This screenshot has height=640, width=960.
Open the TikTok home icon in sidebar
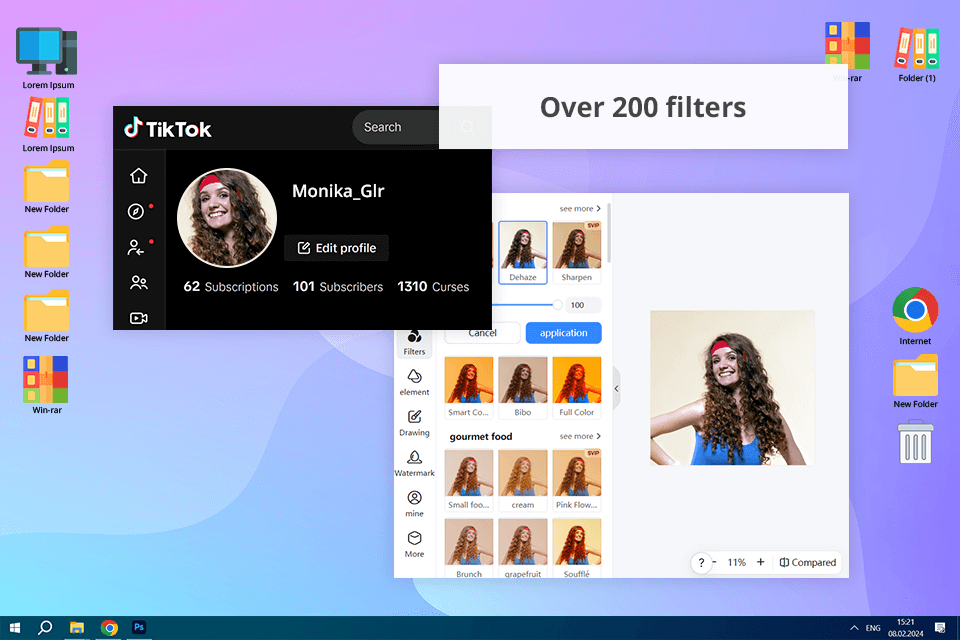click(139, 176)
